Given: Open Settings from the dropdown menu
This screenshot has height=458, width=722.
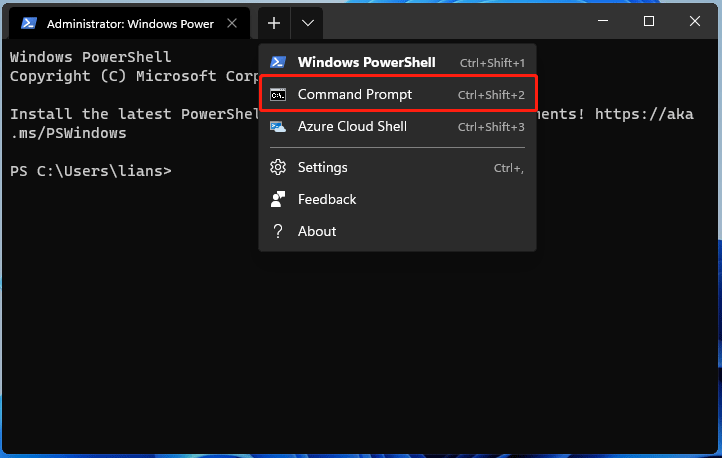Looking at the screenshot, I should 323,167.
